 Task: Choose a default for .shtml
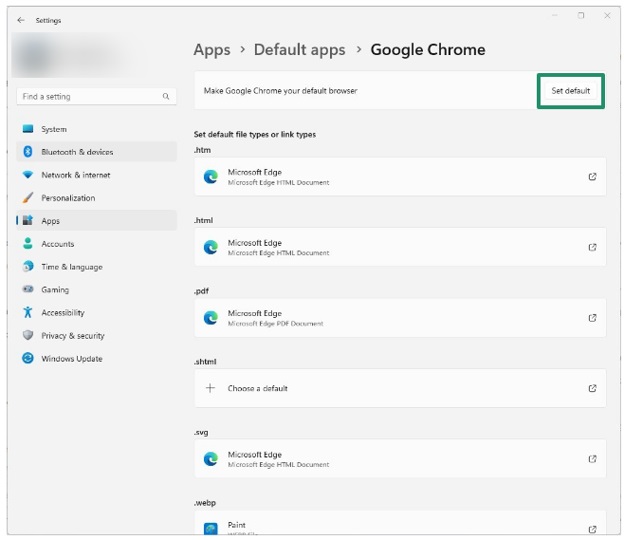point(400,388)
